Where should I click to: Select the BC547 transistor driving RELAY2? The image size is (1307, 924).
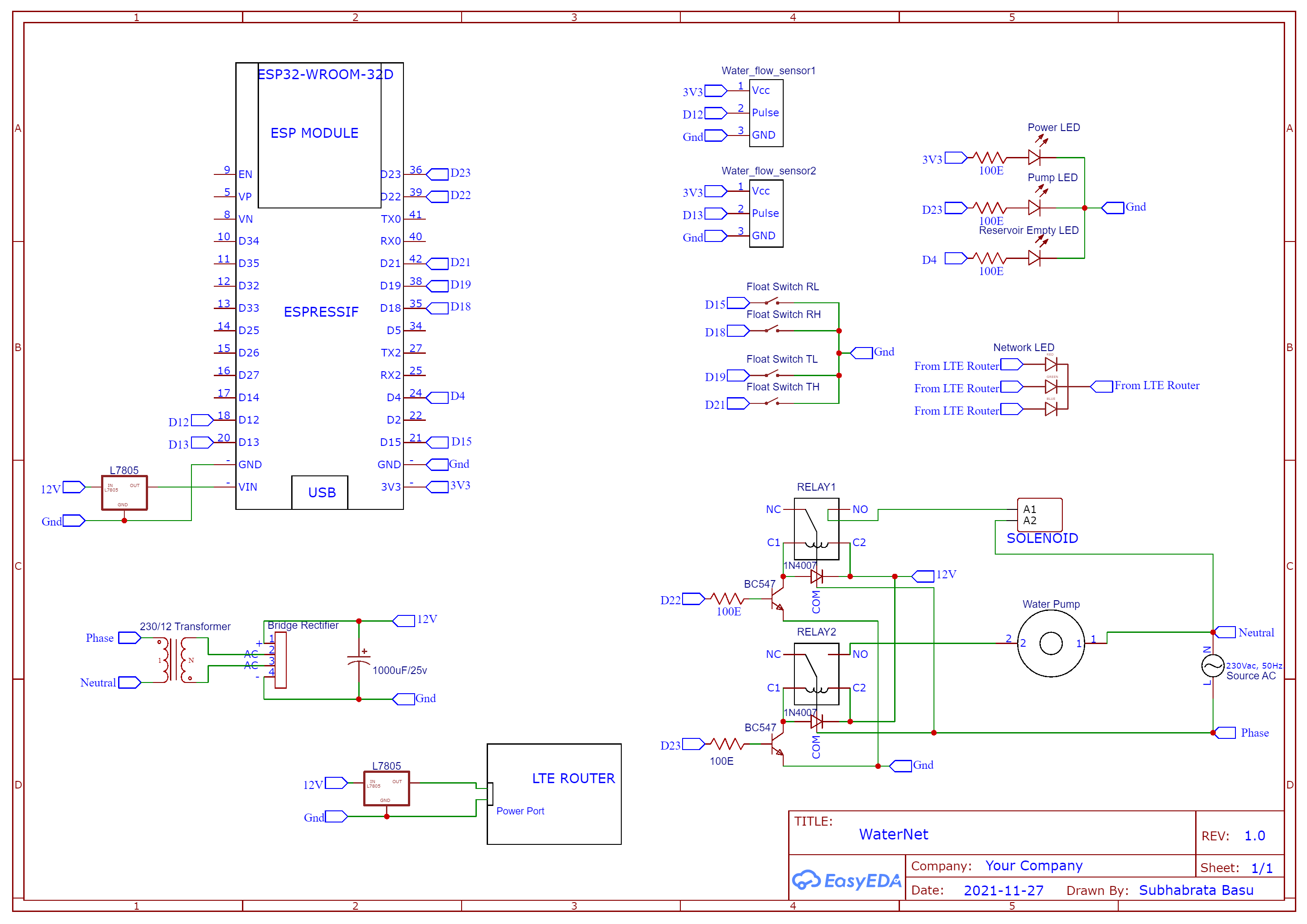click(777, 743)
